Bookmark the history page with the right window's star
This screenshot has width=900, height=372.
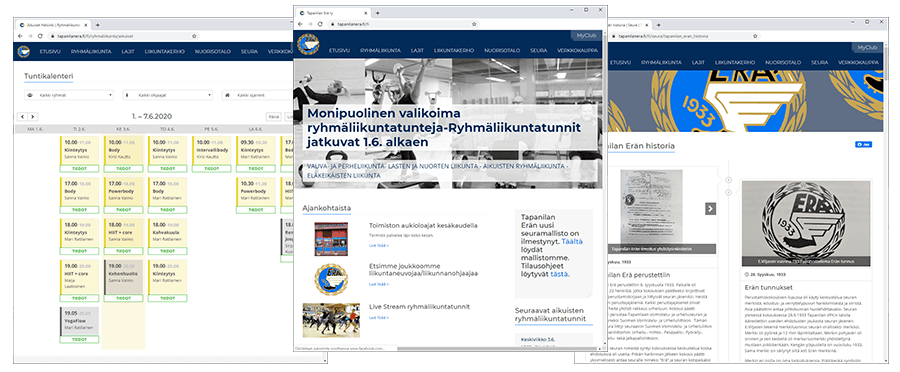(x=754, y=36)
